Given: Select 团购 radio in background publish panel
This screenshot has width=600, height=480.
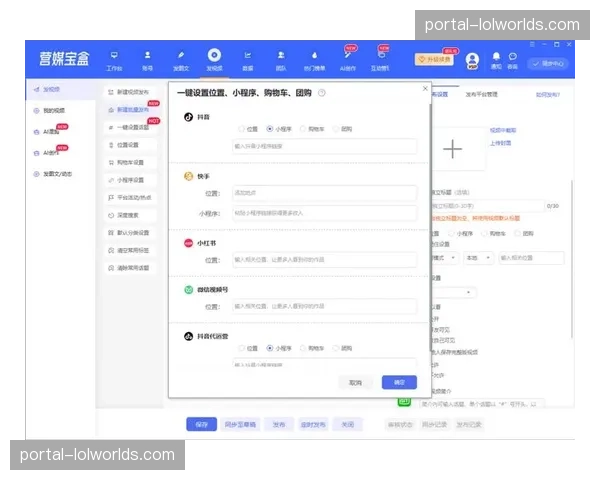Looking at the screenshot, I should 517,233.
